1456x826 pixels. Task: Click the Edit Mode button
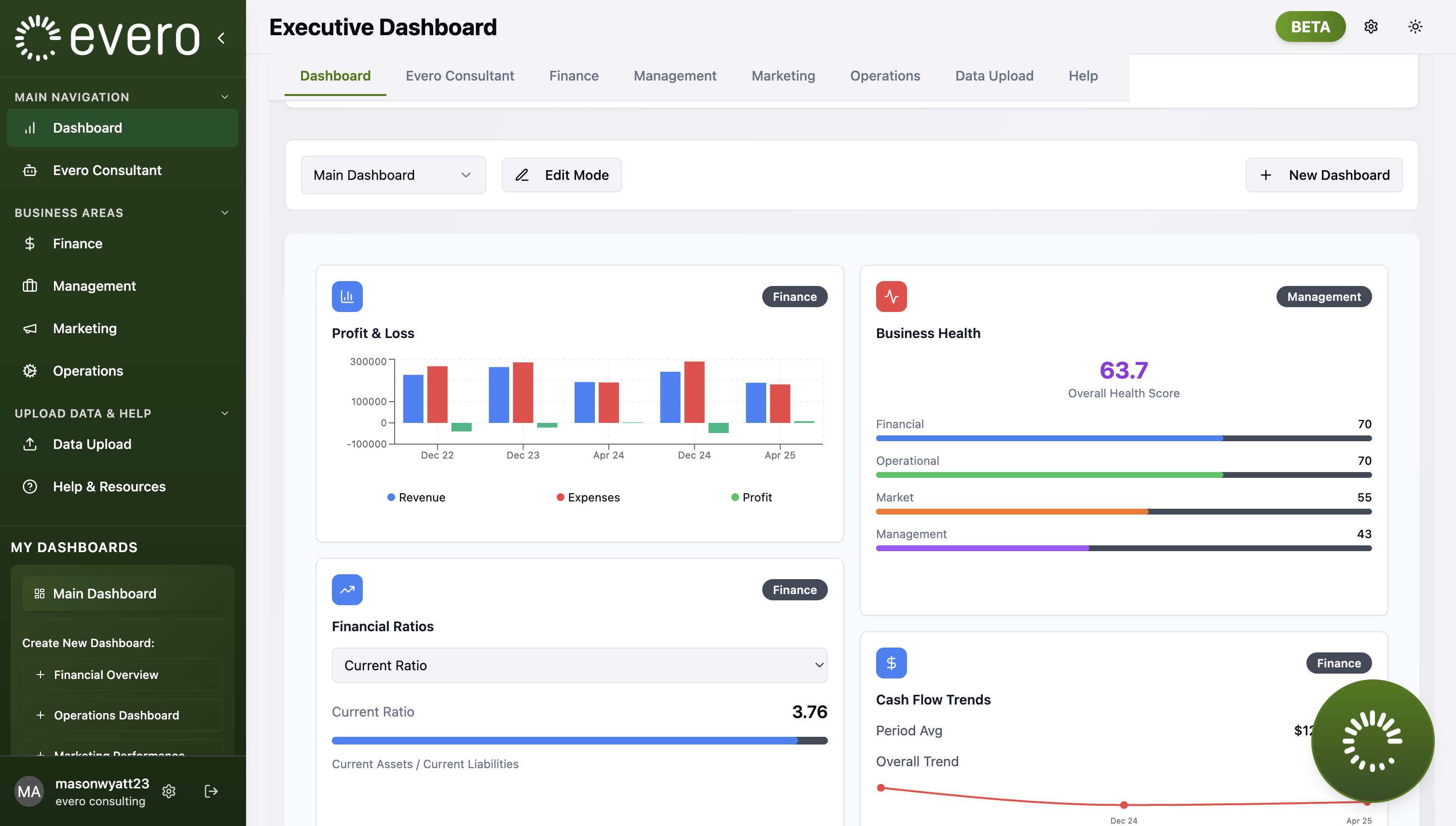click(561, 175)
